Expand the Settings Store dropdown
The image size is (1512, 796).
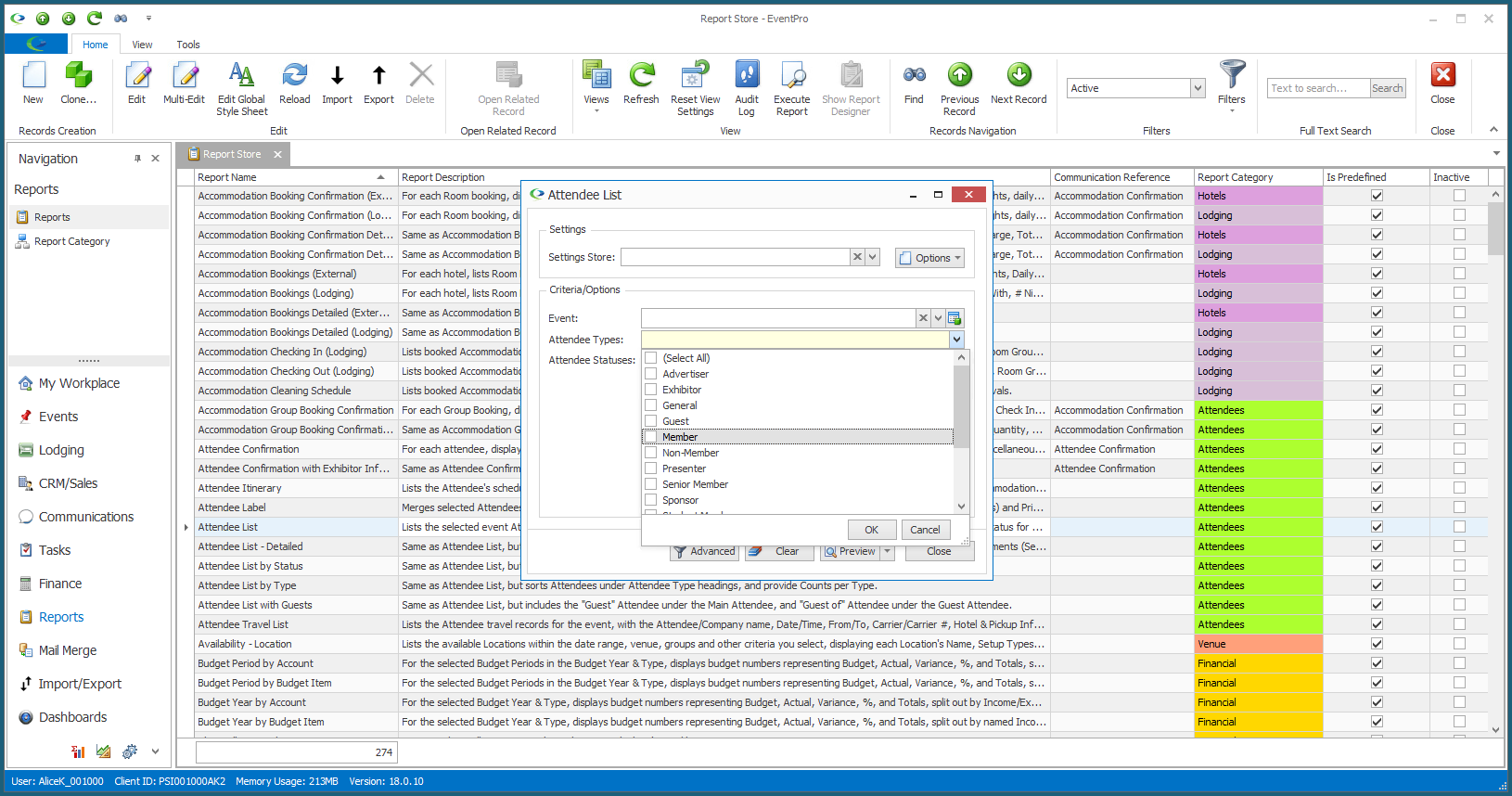[x=872, y=257]
